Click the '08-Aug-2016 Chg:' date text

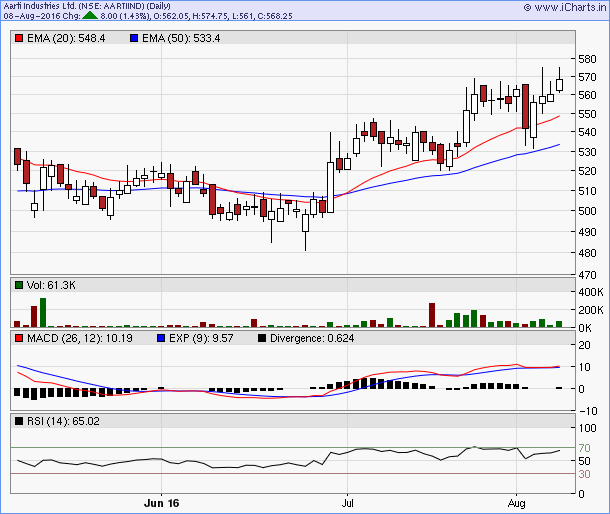click(42, 16)
